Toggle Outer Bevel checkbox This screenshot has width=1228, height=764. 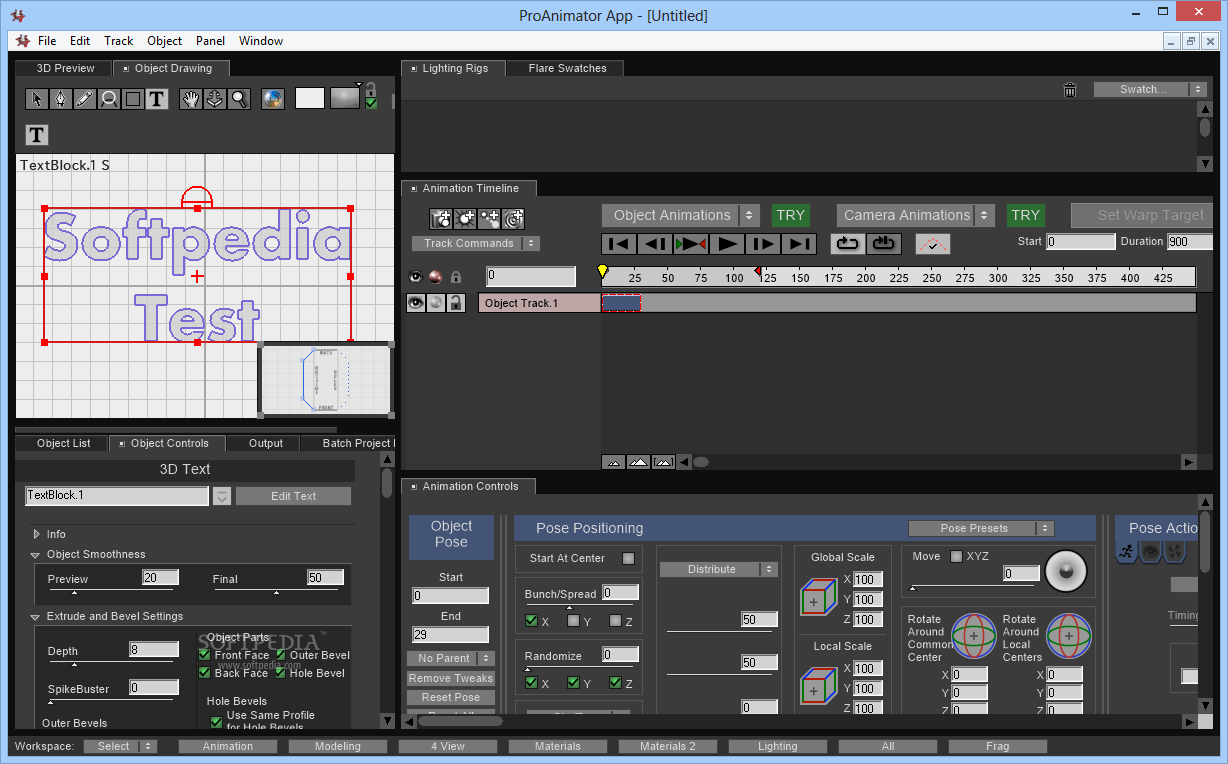click(282, 655)
